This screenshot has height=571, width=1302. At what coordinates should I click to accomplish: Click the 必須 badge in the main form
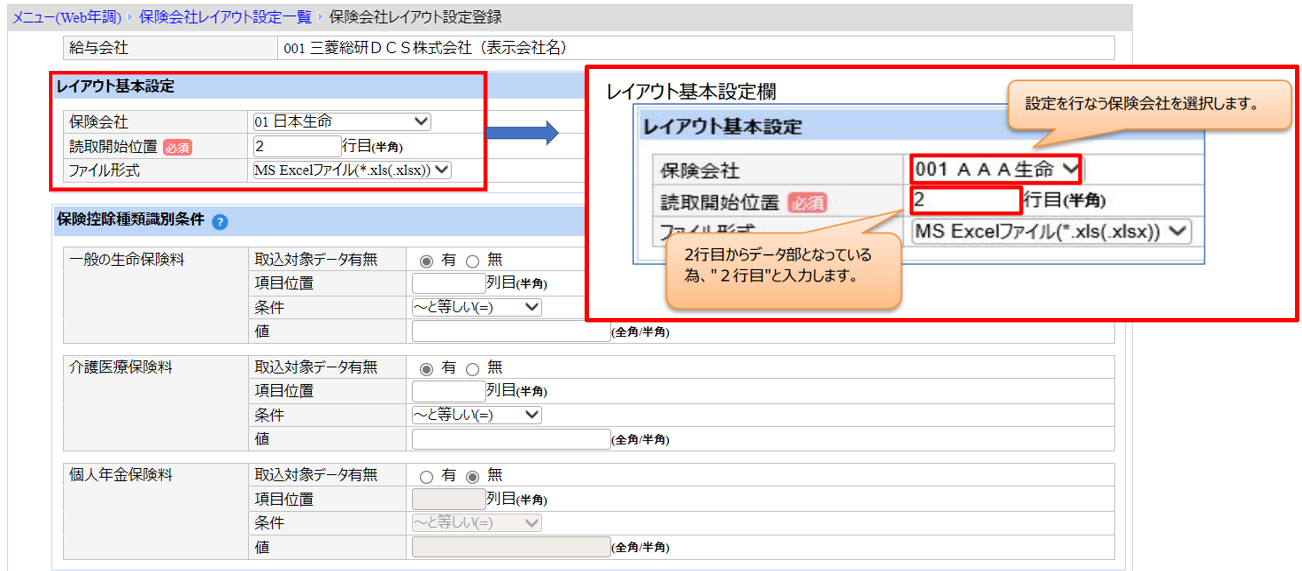pos(176,147)
